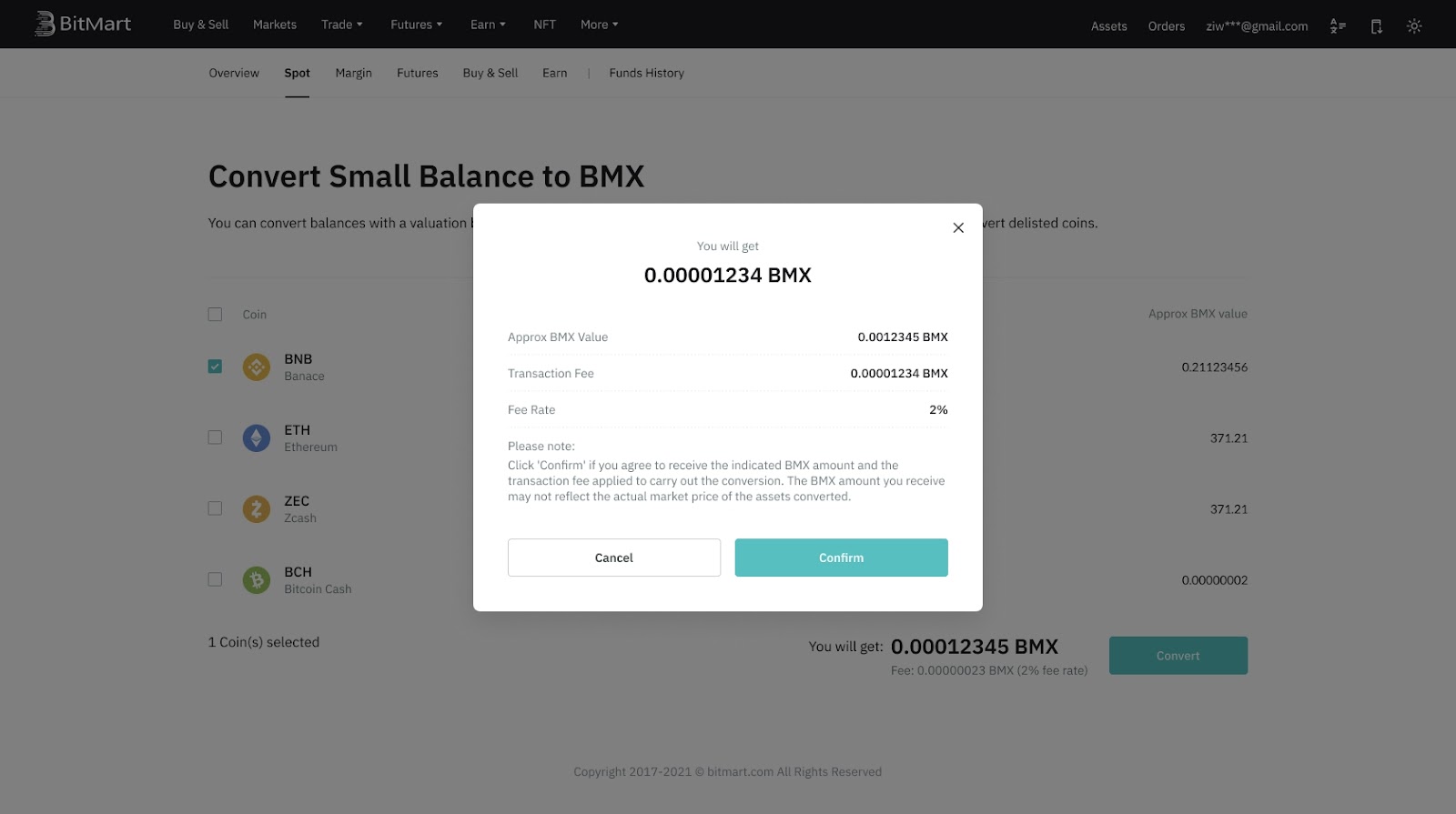Open the account email menu
The image size is (1456, 814).
pos(1257,26)
